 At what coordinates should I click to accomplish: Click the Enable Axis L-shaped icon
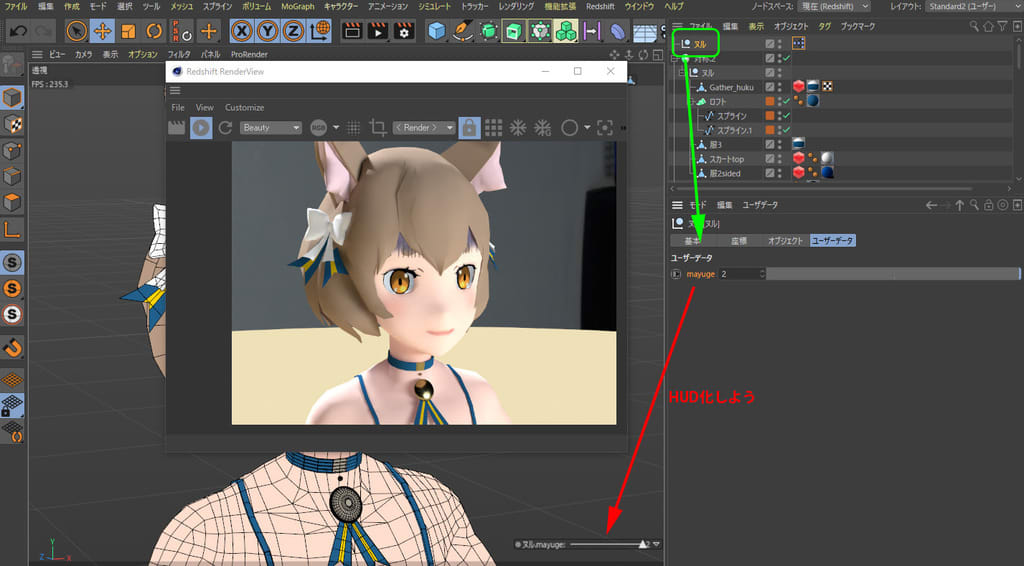pyautogui.click(x=12, y=229)
